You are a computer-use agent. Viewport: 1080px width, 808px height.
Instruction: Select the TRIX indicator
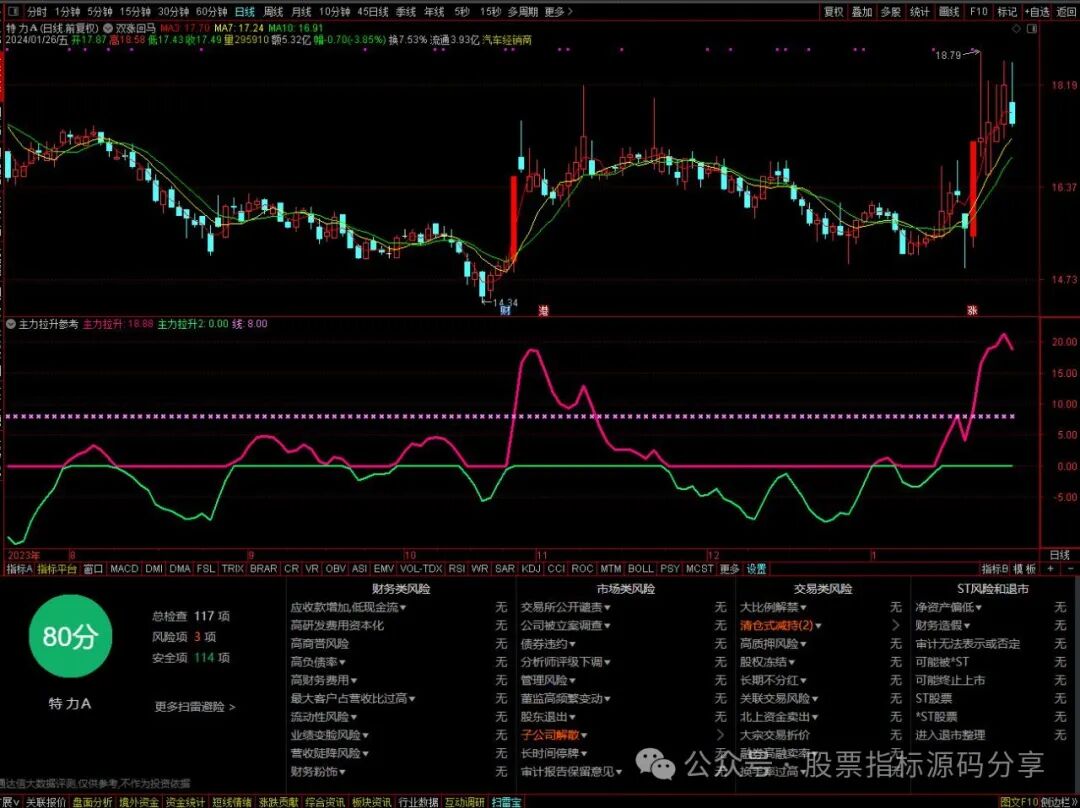click(x=233, y=569)
